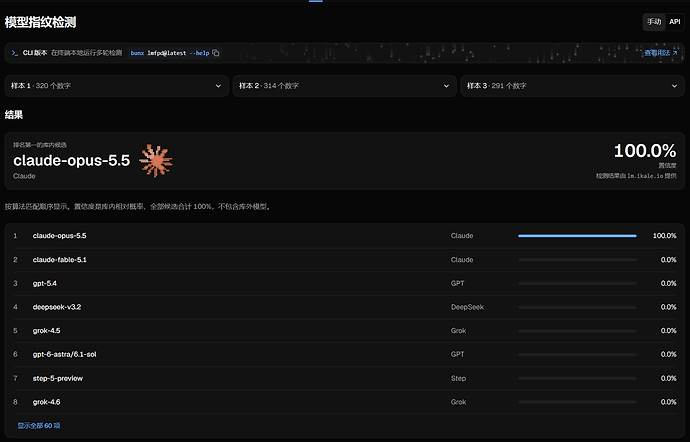Click the Claude vendor label in claude-fable-5.1 row

click(x=462, y=260)
